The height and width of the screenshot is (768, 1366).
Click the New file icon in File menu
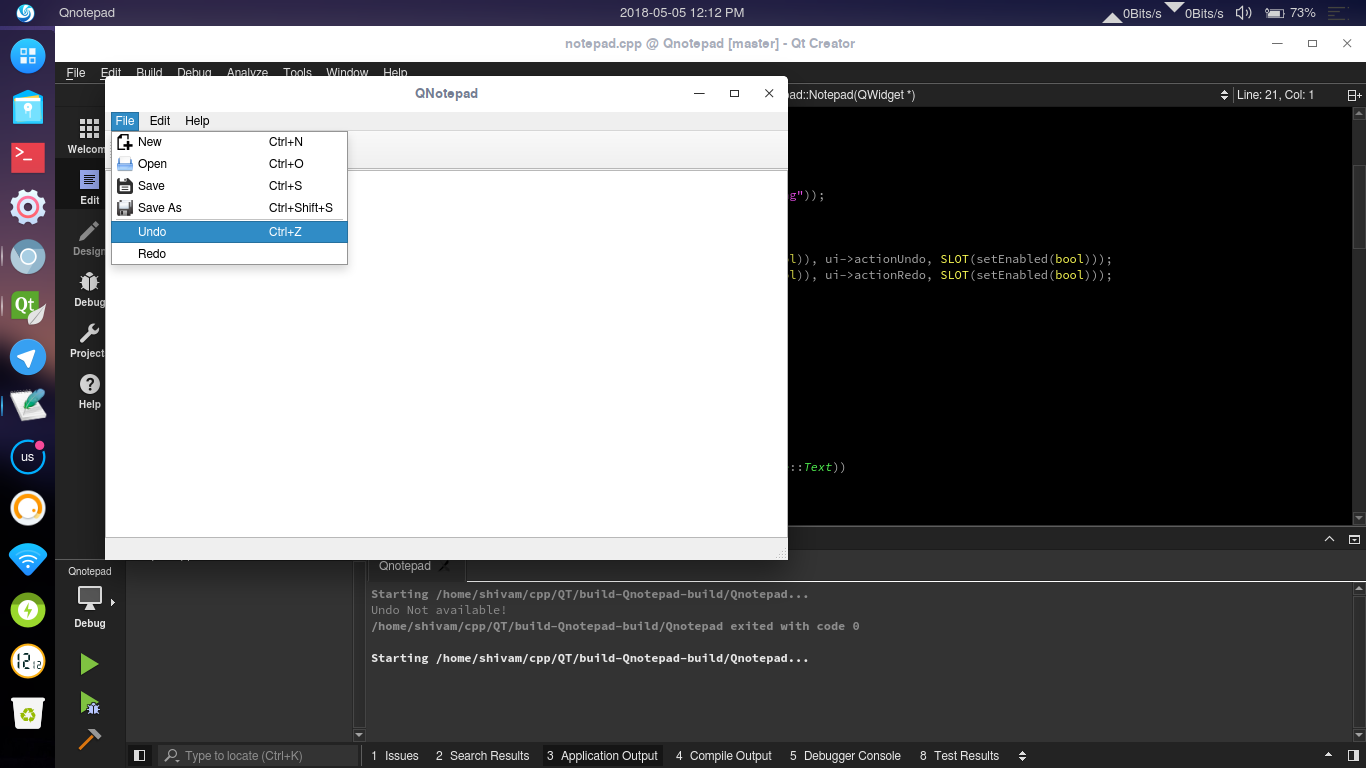[125, 142]
